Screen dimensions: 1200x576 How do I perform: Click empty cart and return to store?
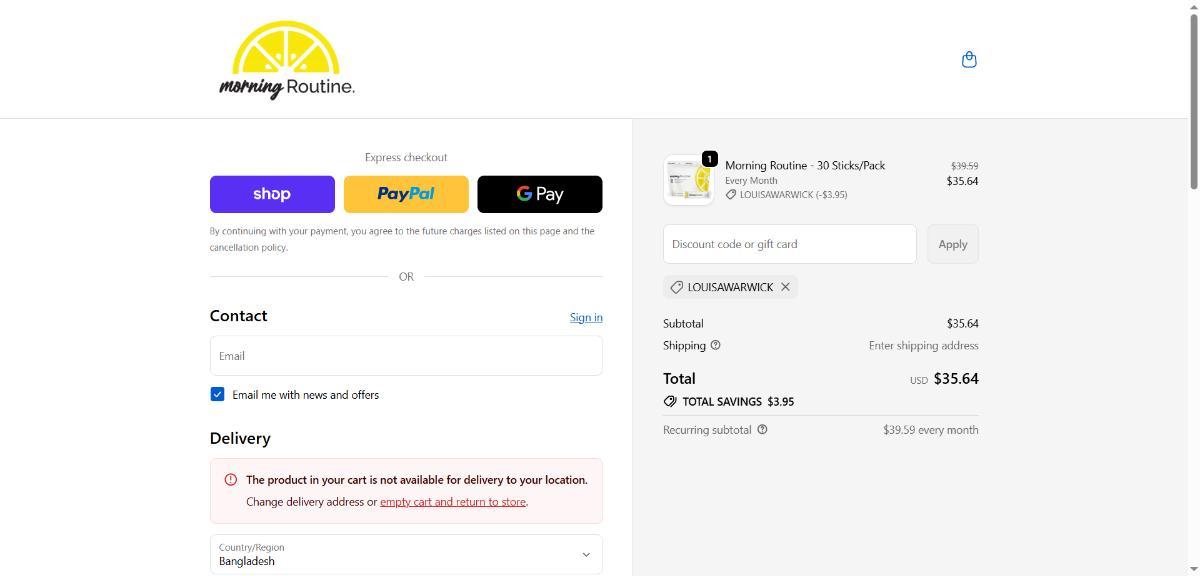pos(453,502)
